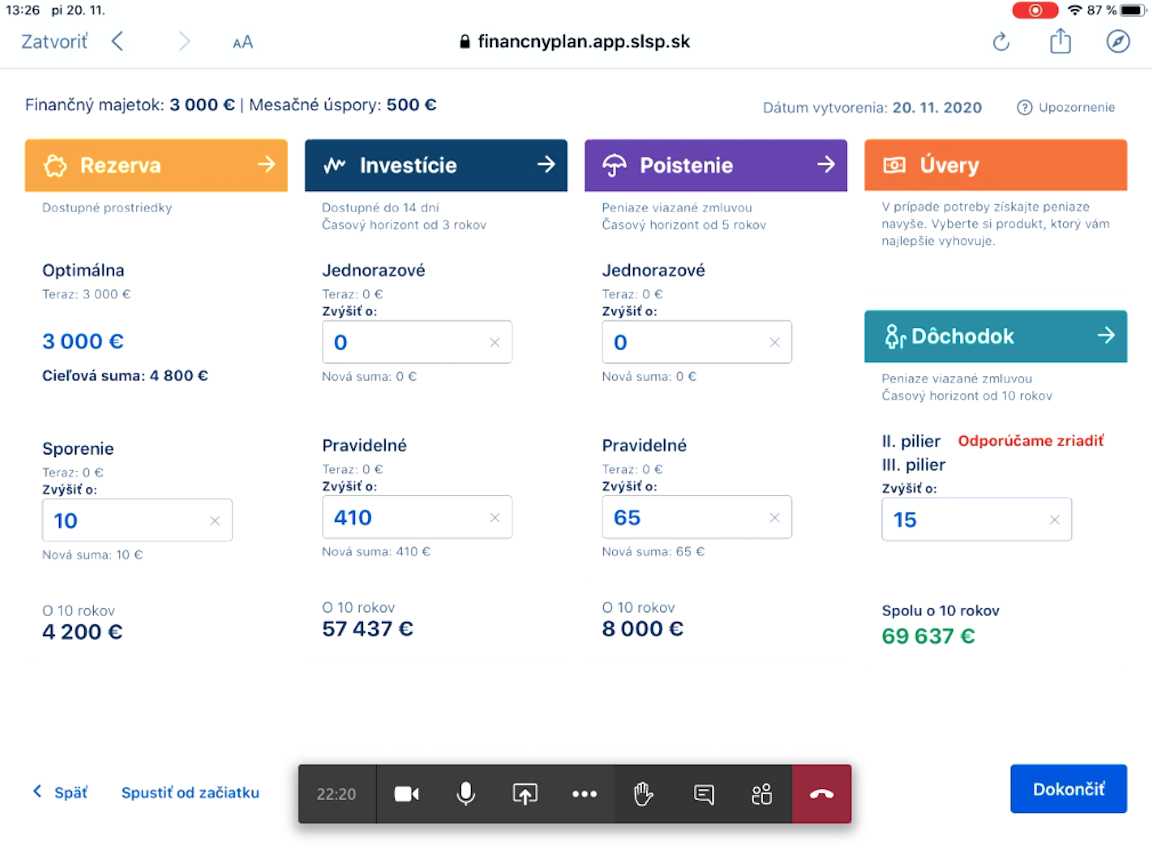Open the Úvery tab header

tap(995, 165)
